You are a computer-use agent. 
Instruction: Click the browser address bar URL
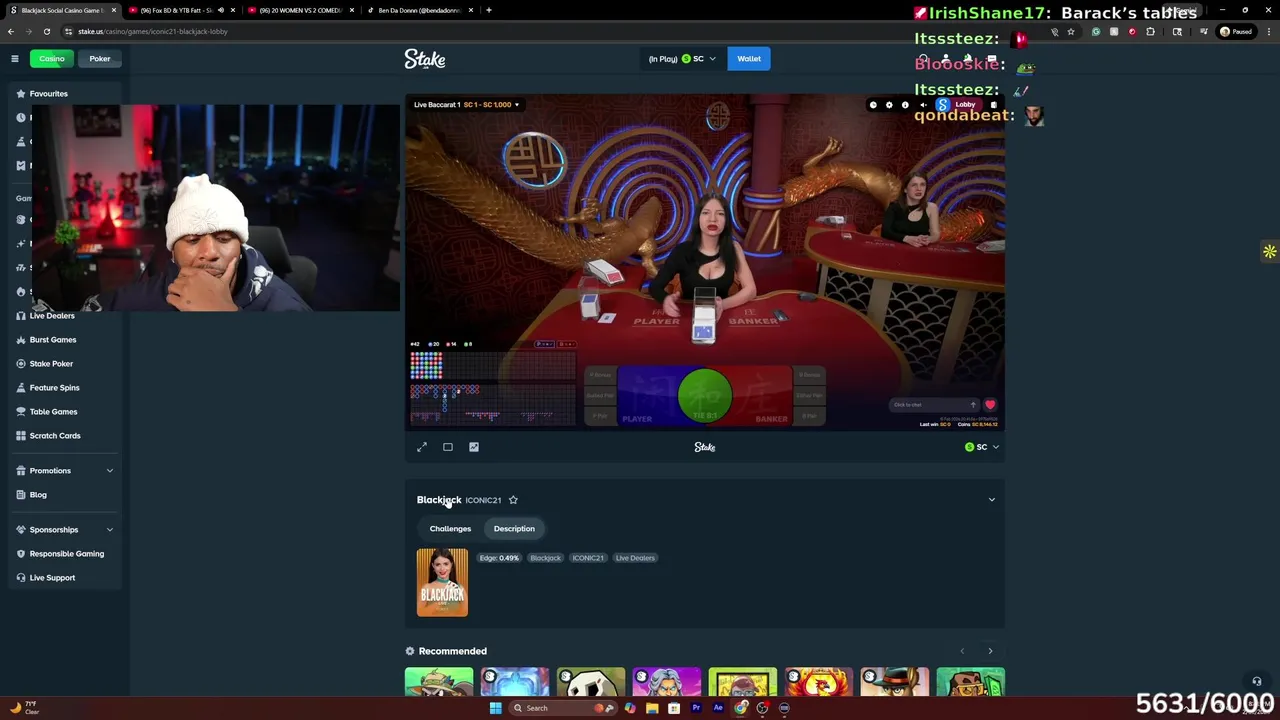point(153,31)
